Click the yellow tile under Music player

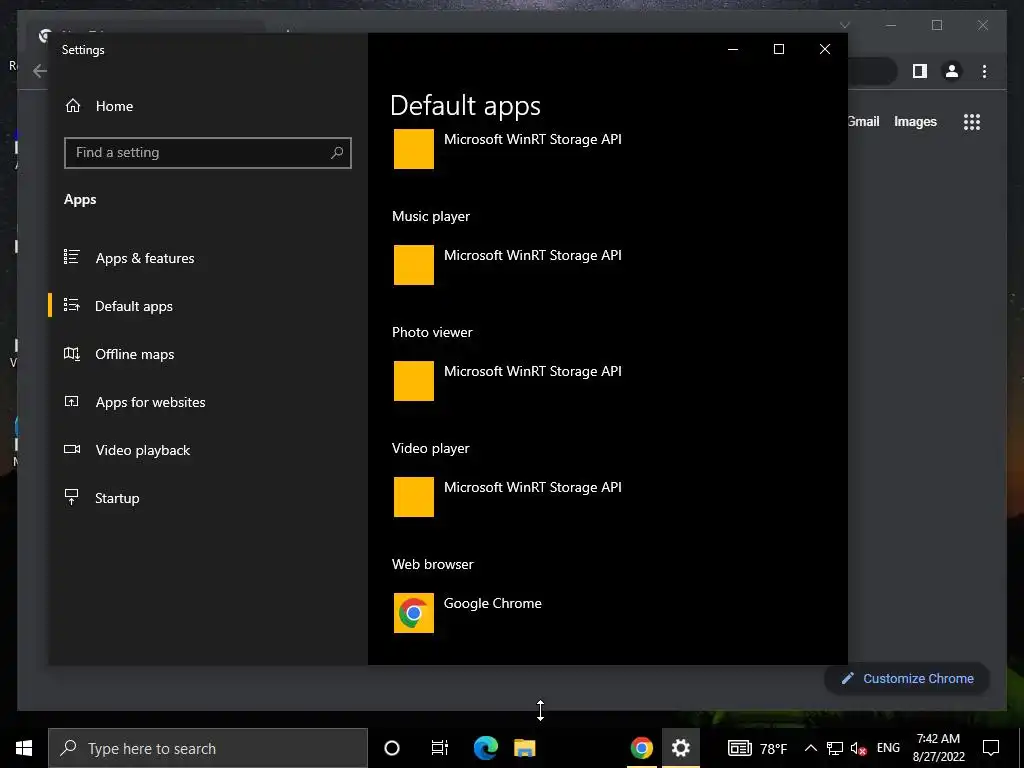[413, 264]
